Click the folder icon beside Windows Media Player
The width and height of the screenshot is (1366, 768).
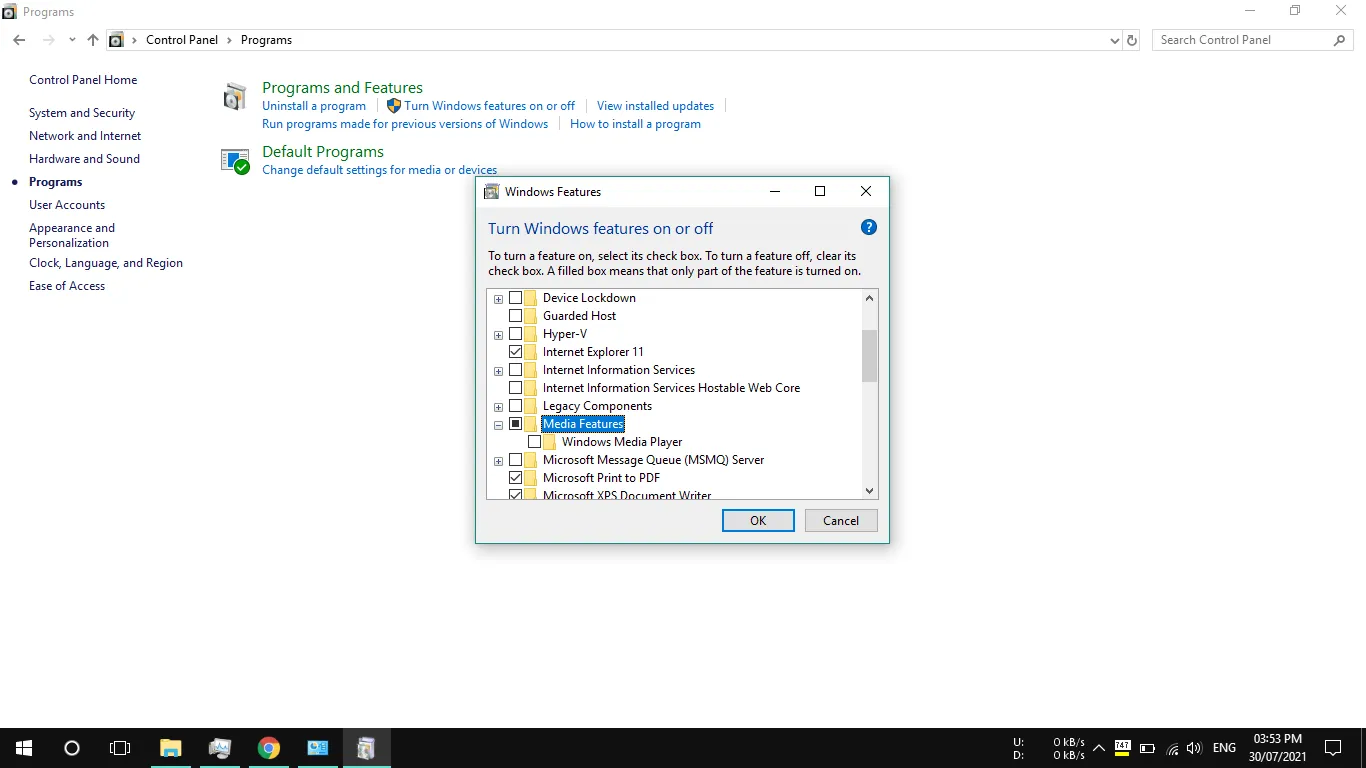[x=550, y=442]
